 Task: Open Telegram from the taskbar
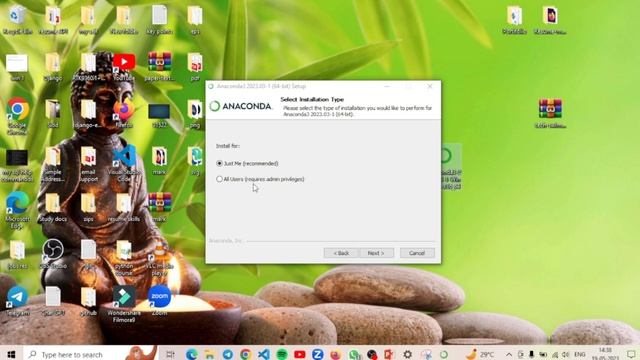point(228,354)
